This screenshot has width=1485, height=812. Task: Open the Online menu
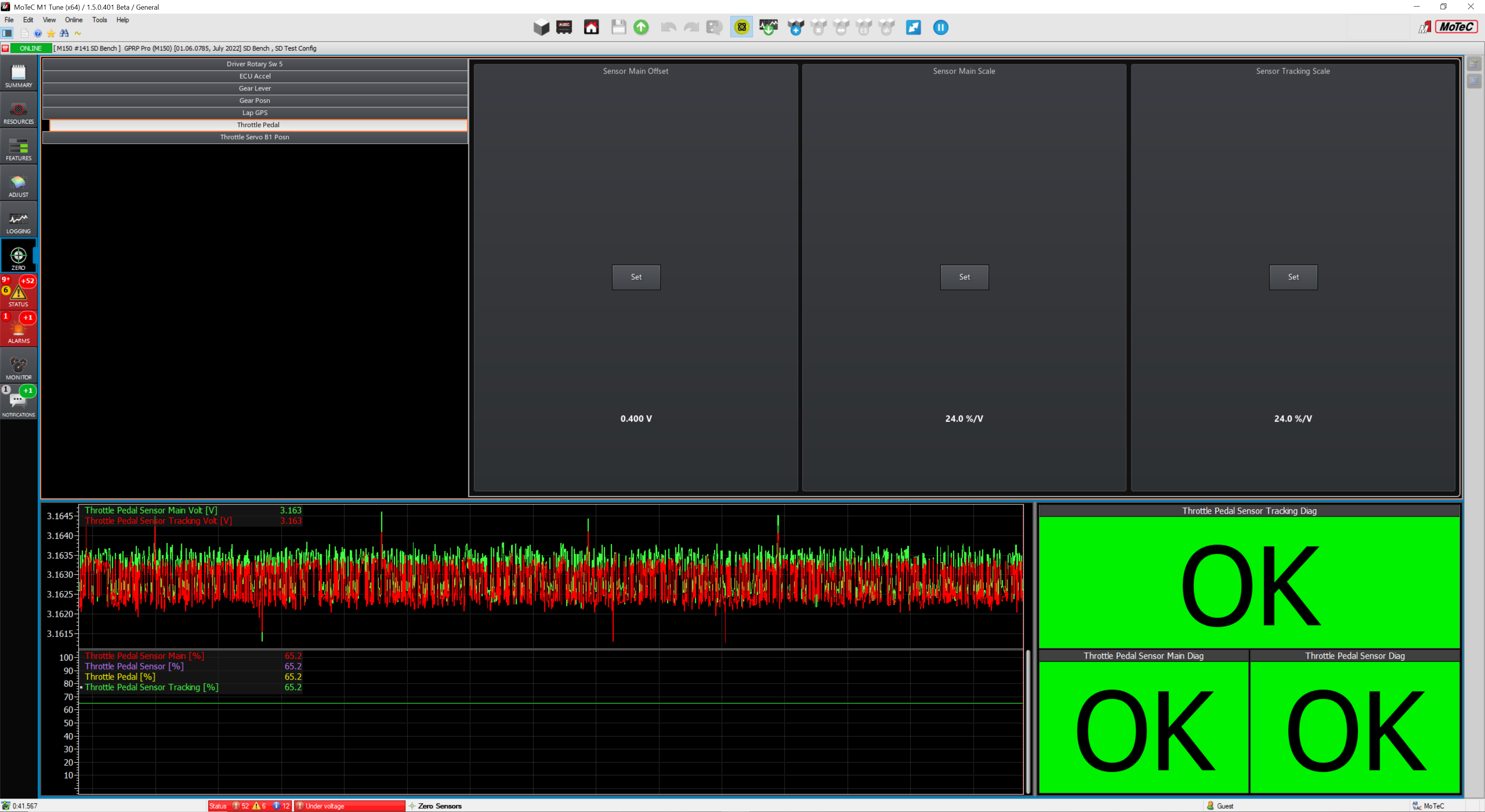[73, 20]
